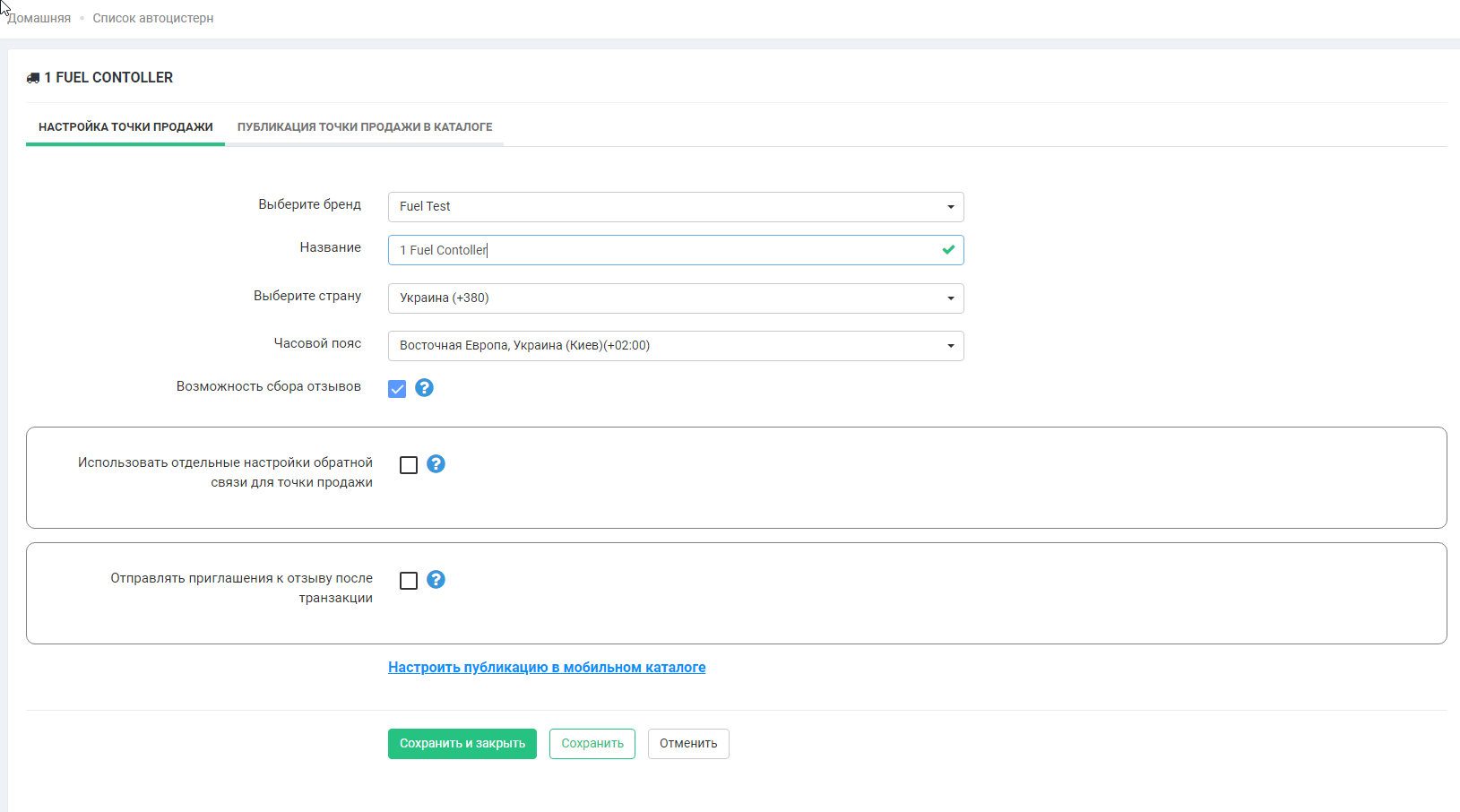Open help for review collection option
The width and height of the screenshot is (1460, 812).
point(424,388)
